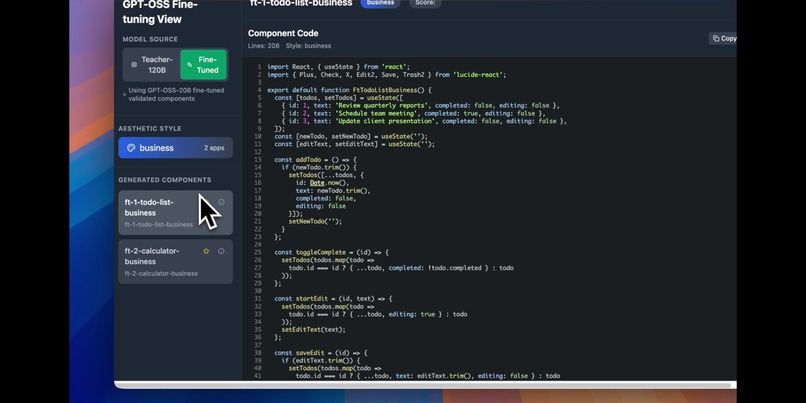Viewport: 806px width, 403px height.
Task: Click the 'Review quarterly reports' code line
Action: pyautogui.click(x=420, y=106)
